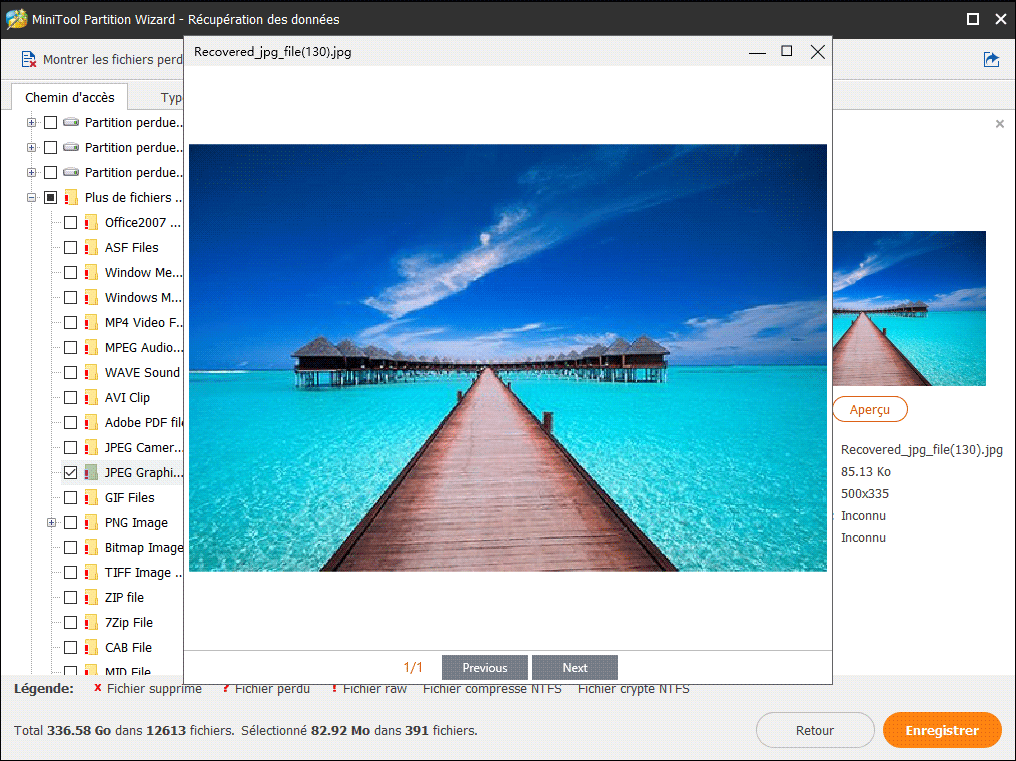Click the ASF Files folder icon
Image resolution: width=1016 pixels, height=761 pixels.
(x=91, y=248)
